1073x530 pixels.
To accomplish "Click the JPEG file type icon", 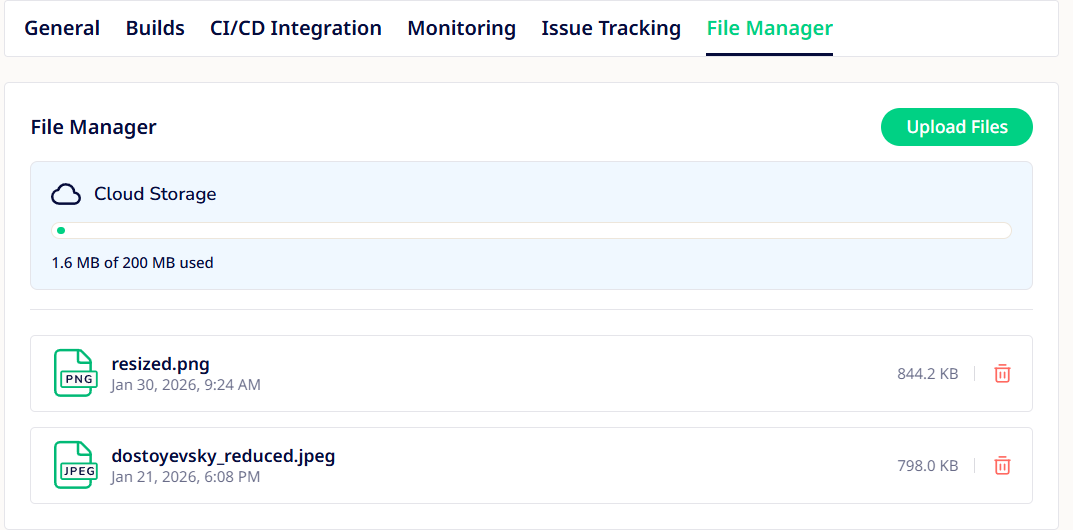I will coord(76,465).
